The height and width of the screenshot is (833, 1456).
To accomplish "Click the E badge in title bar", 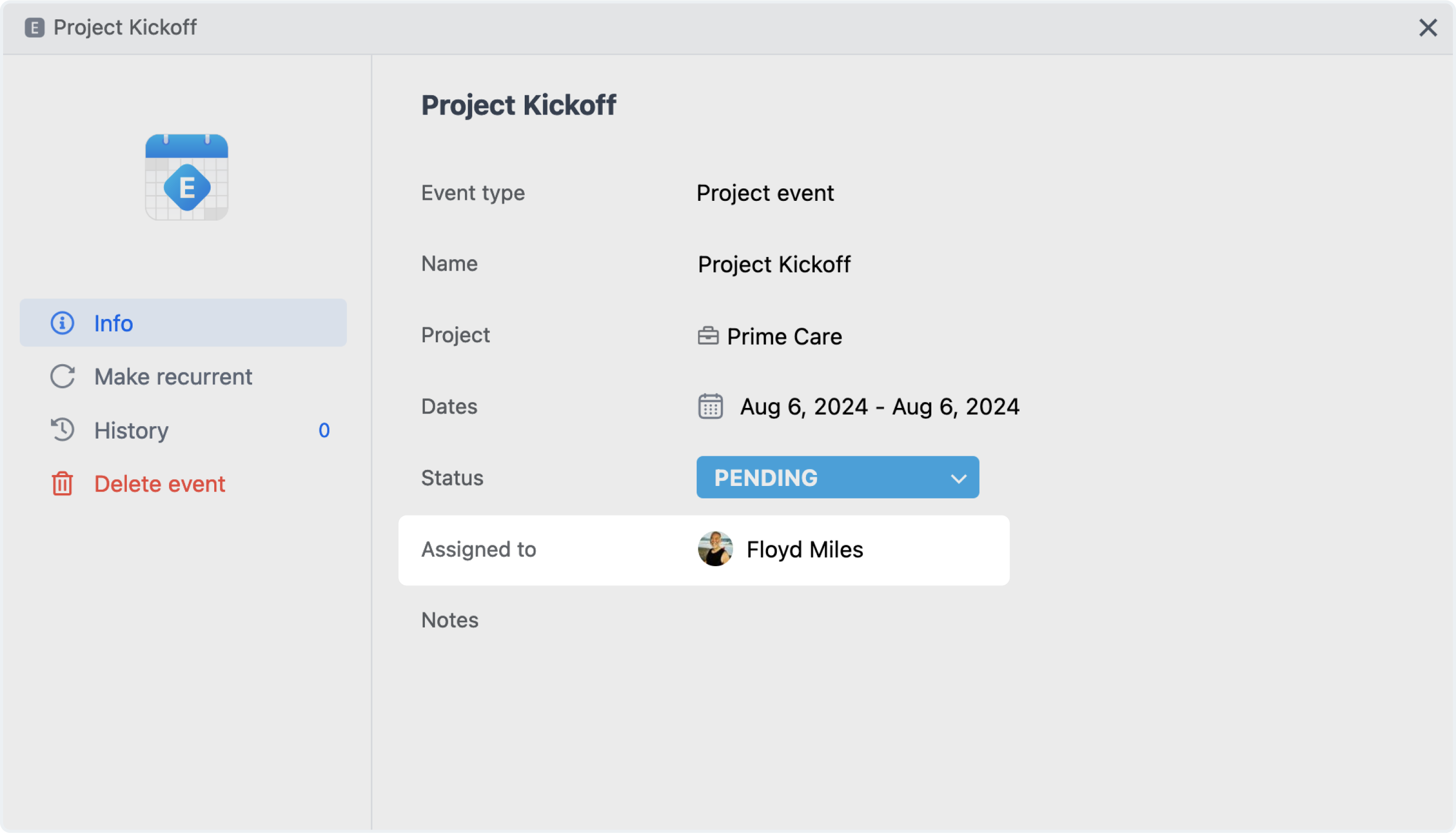I will (35, 28).
